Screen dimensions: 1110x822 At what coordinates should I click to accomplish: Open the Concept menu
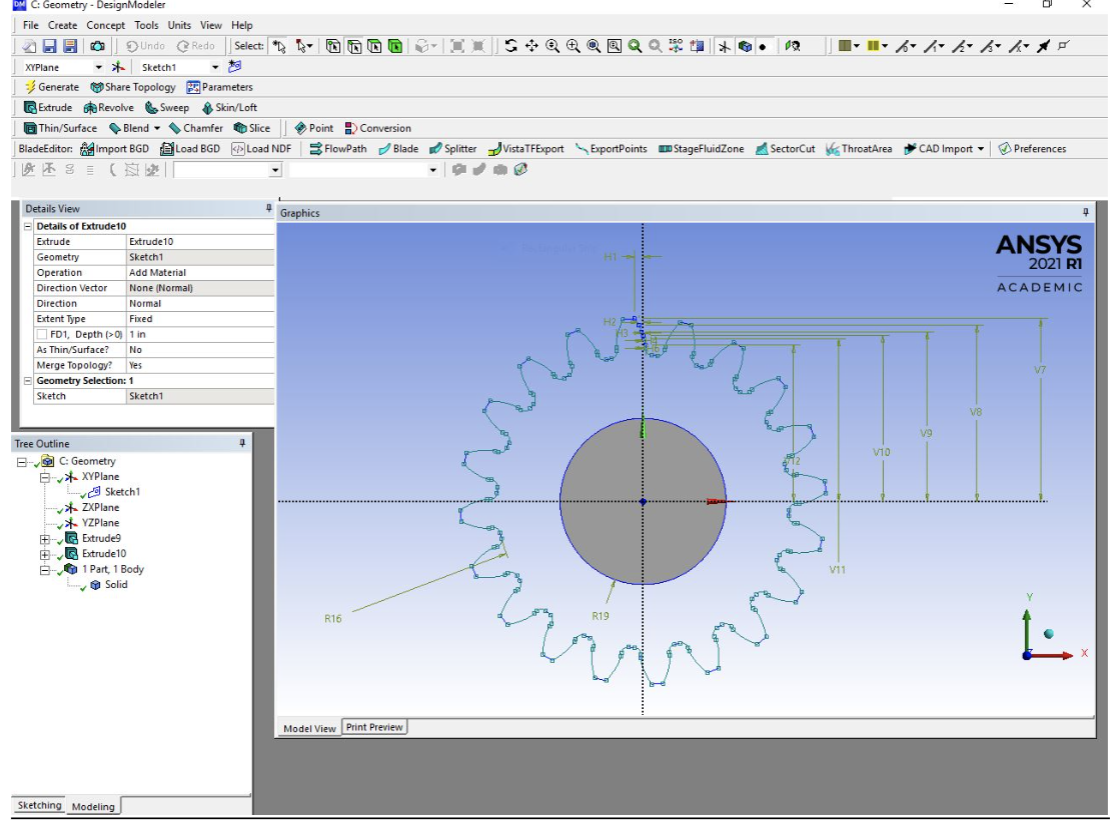tap(106, 25)
